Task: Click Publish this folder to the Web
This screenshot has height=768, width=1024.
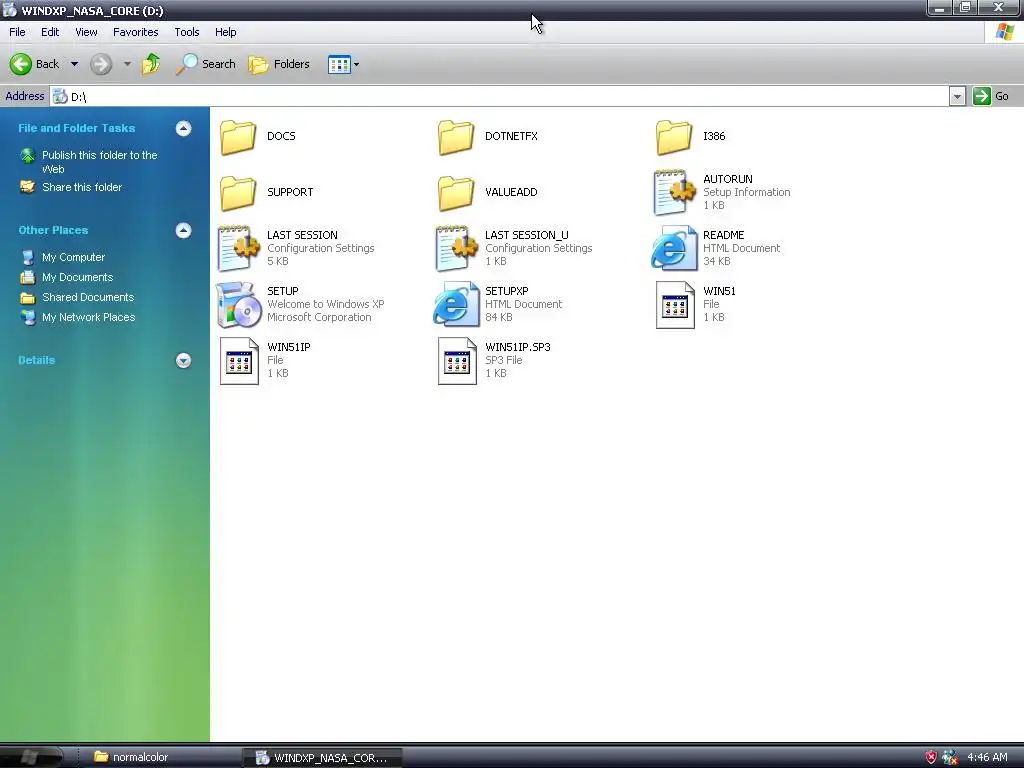Action: [99, 162]
